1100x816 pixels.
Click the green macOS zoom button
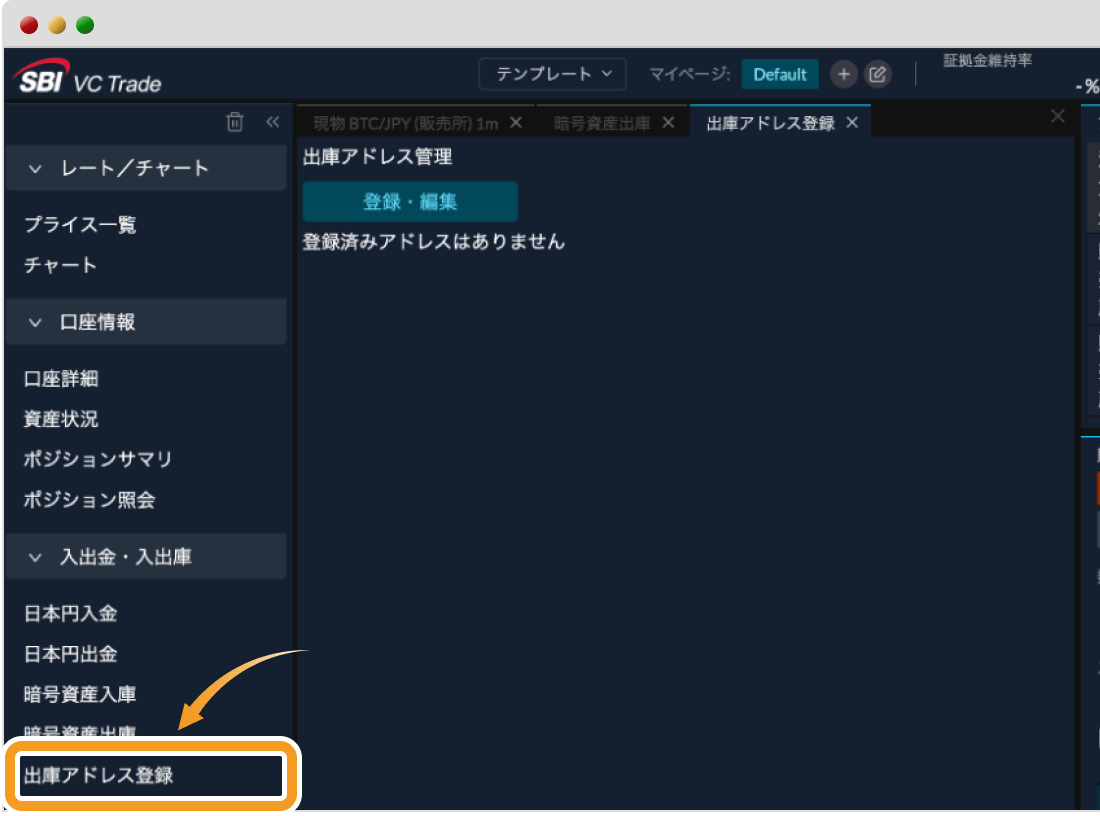point(84,24)
